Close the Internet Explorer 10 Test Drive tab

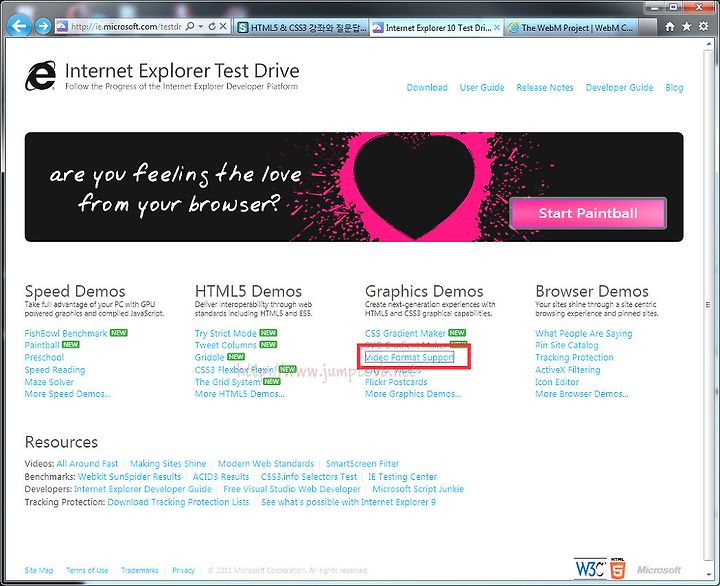pos(497,28)
